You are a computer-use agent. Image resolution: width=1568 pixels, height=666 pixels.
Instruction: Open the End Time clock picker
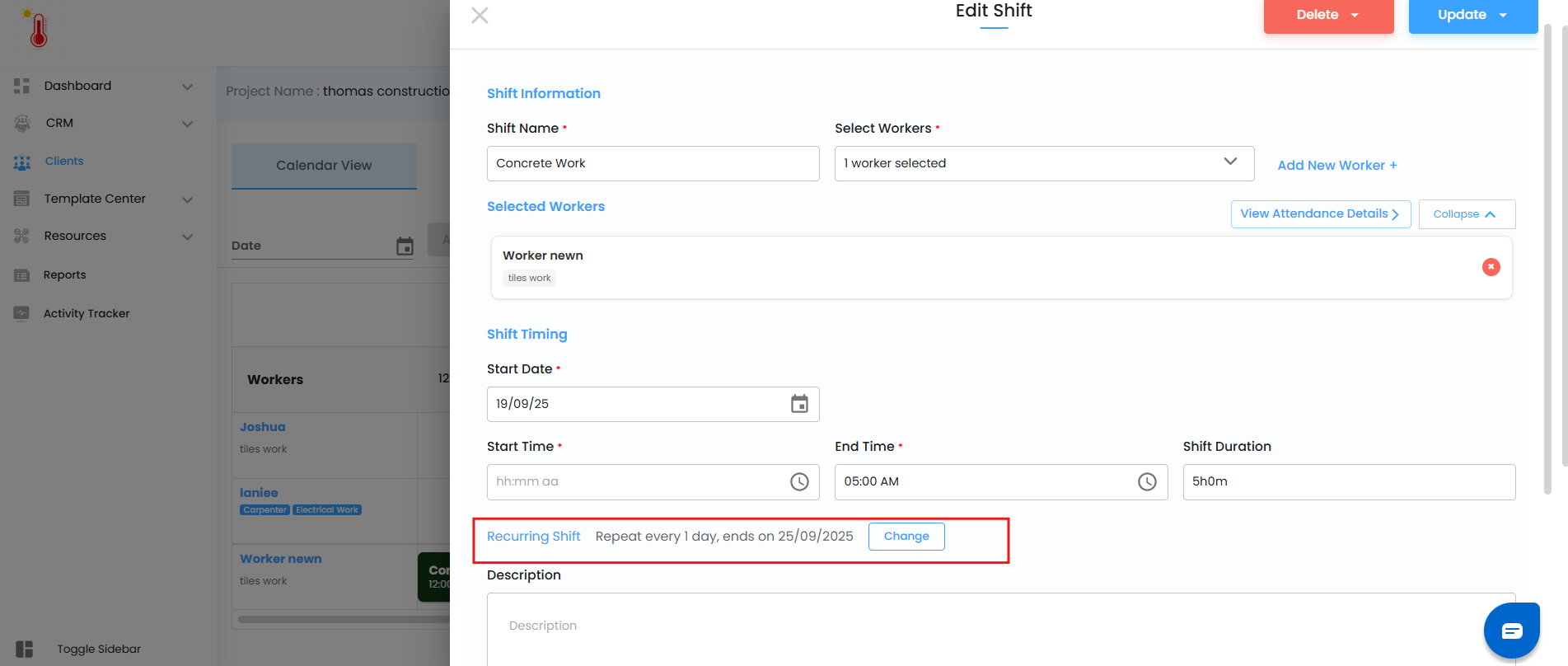tap(1147, 482)
